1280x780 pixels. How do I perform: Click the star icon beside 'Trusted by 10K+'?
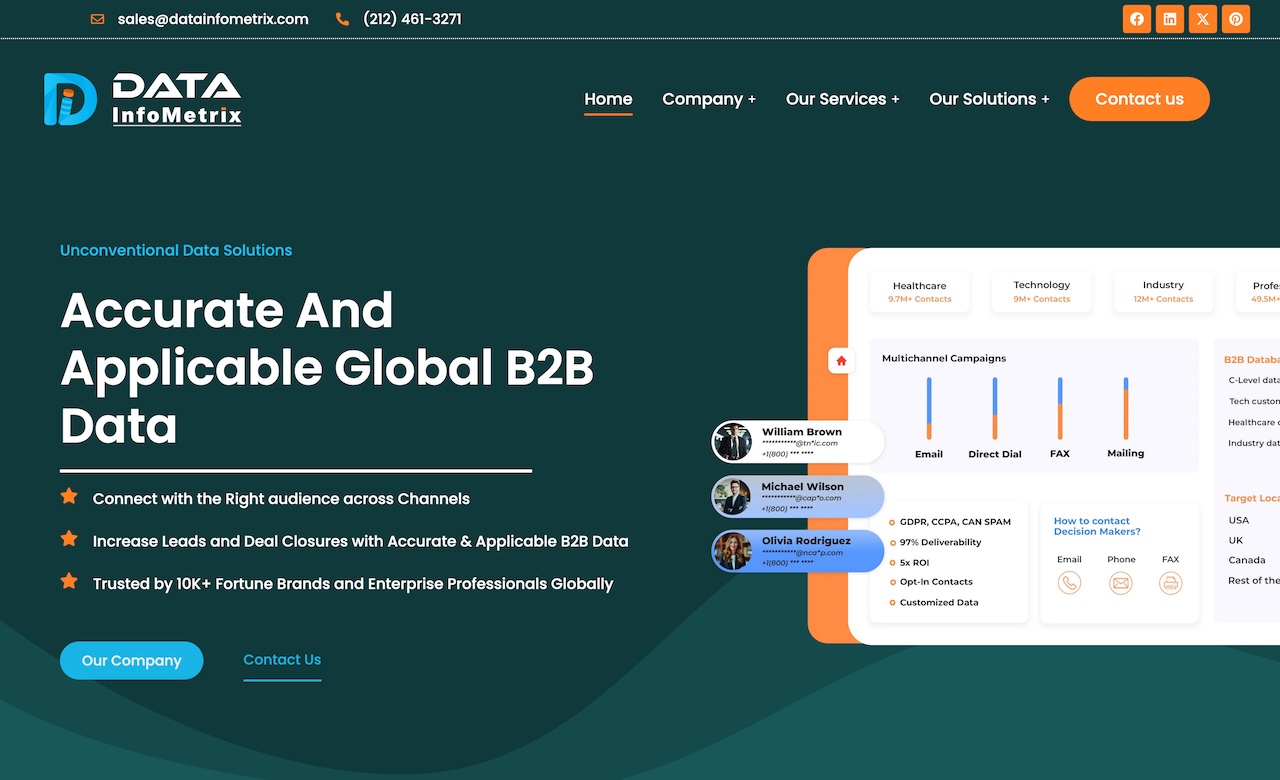[69, 581]
